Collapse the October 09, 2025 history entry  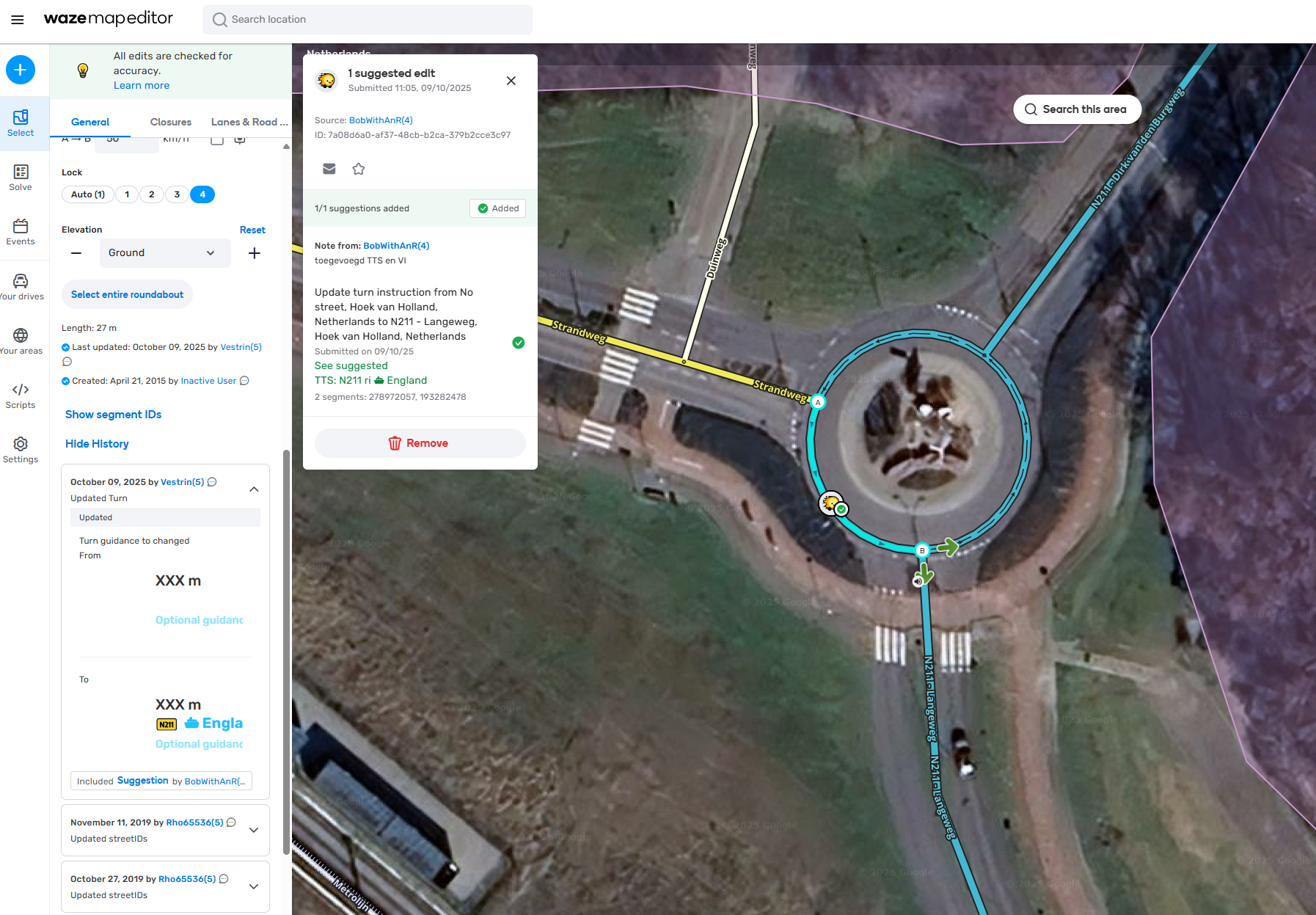click(x=254, y=489)
